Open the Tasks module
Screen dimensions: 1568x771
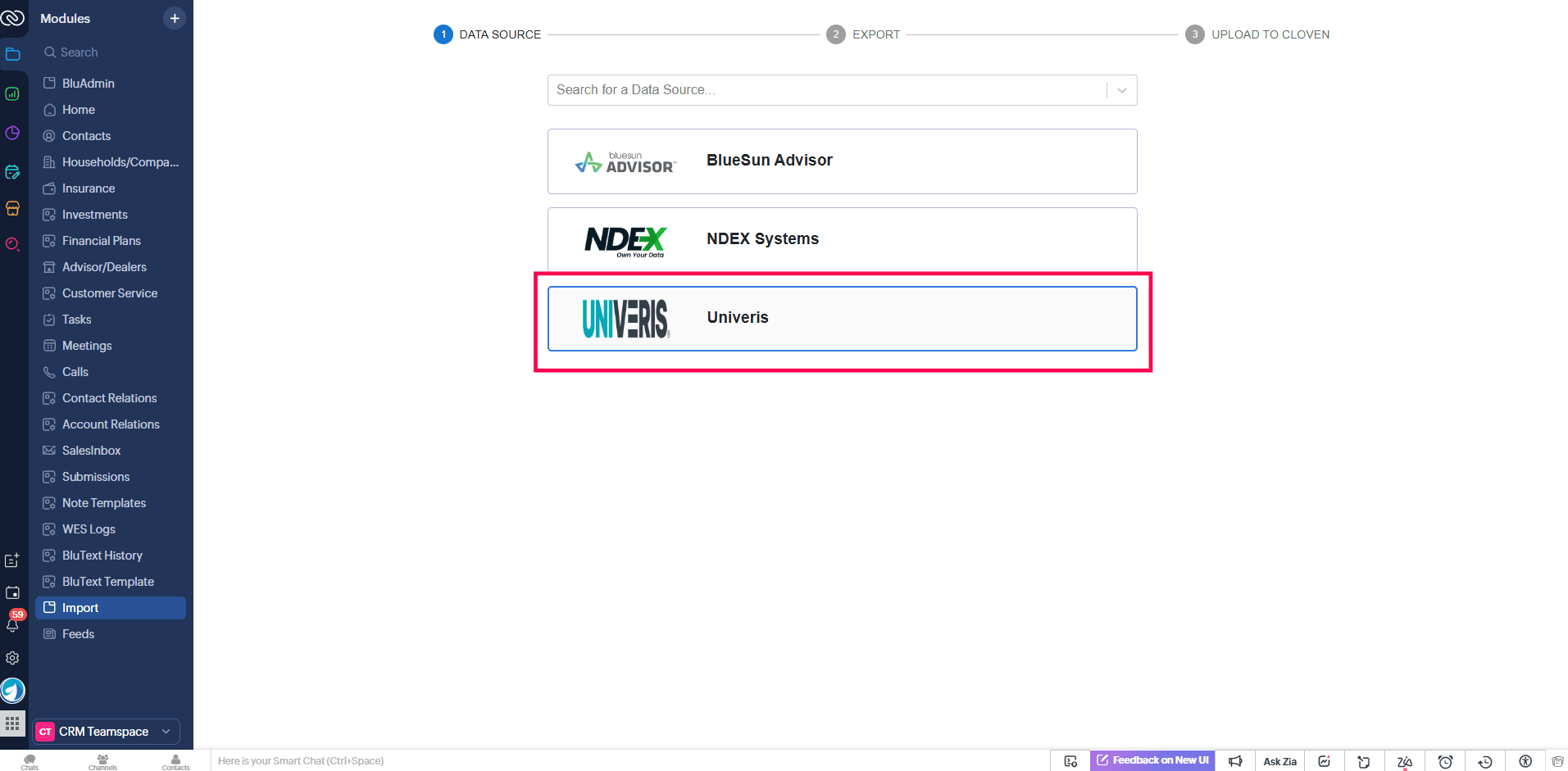pos(111,320)
